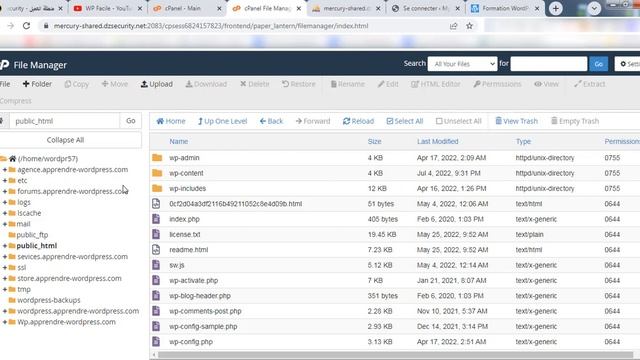Open /home/wordpr57 root in tree
Image resolution: width=640 pixels, height=360 pixels.
pos(48,159)
